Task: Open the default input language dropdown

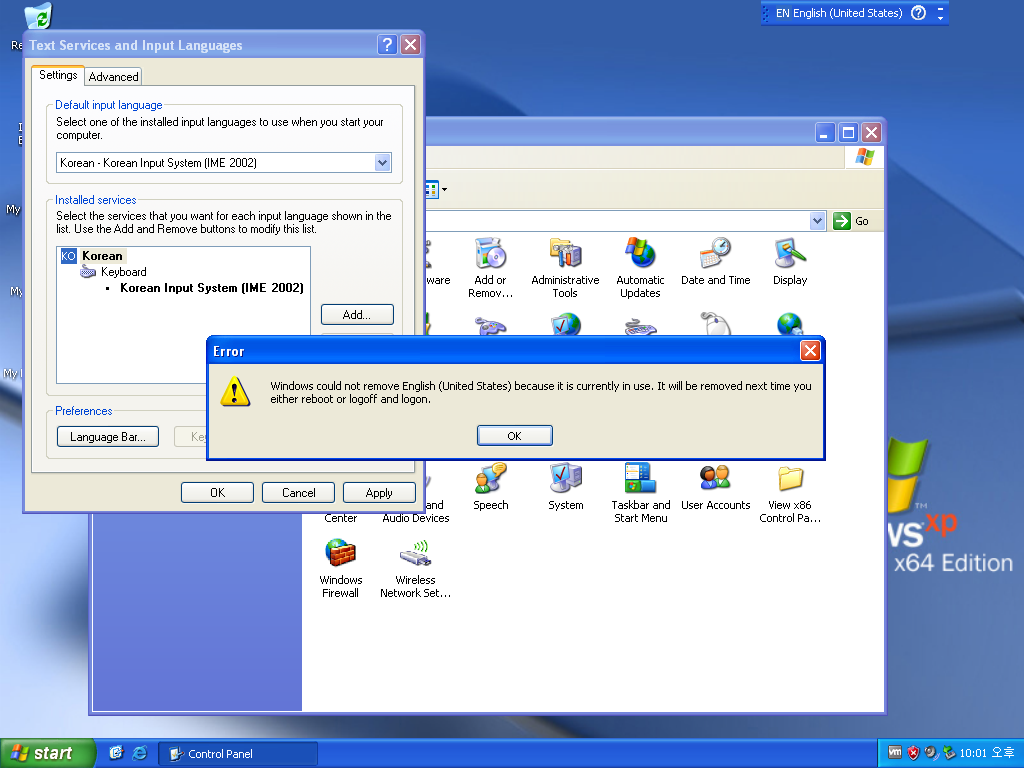Action: coord(383,163)
